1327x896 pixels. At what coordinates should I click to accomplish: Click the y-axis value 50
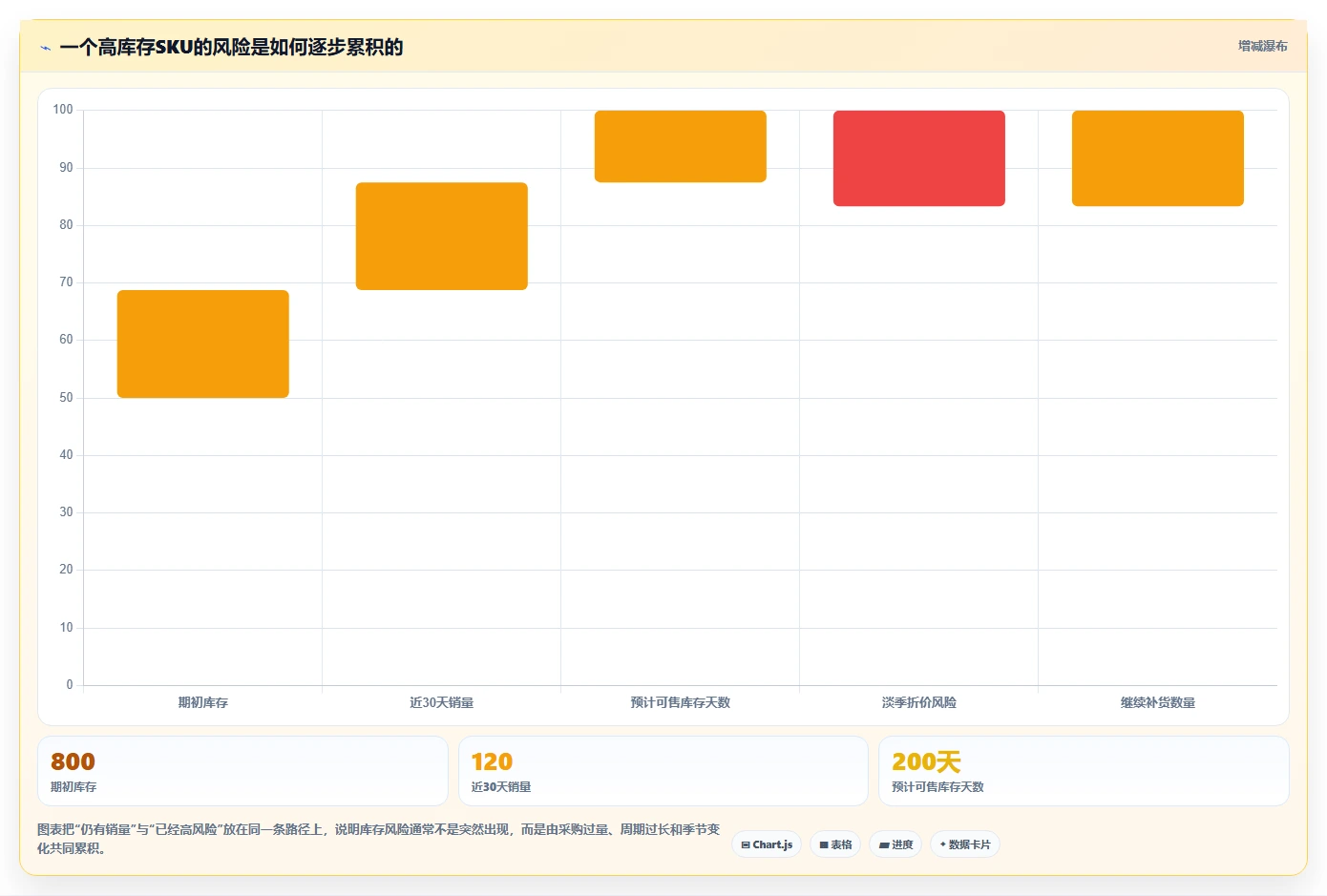(x=66, y=397)
